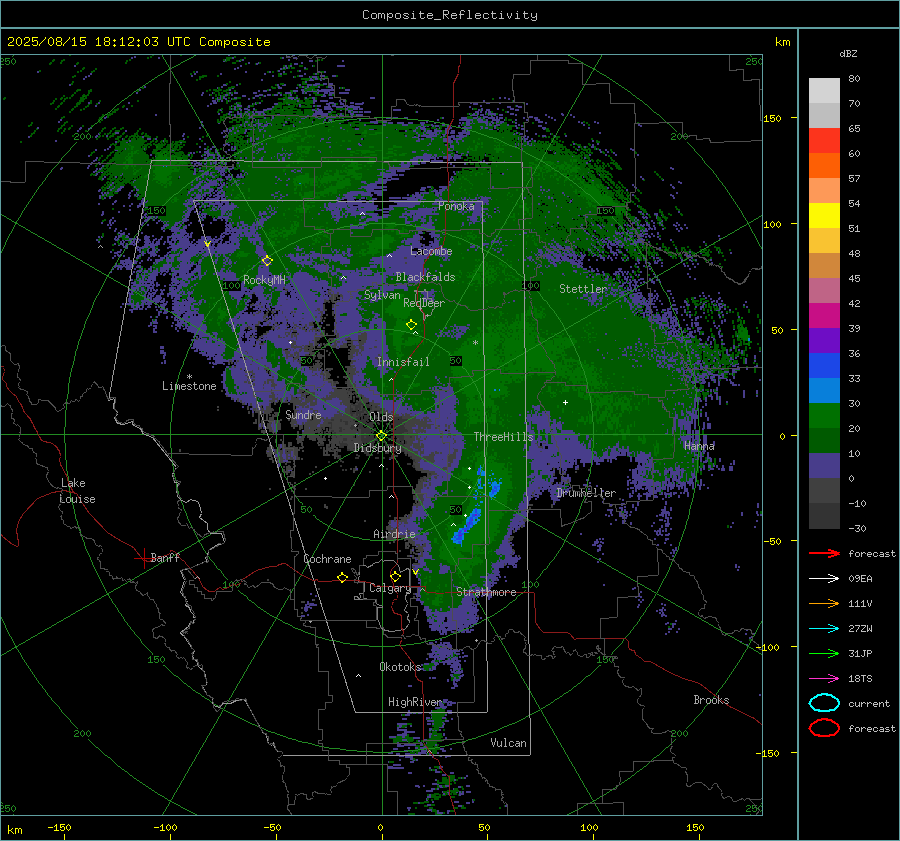The width and height of the screenshot is (900, 841).
Task: Click the Vulcan city label
Action: tap(509, 742)
